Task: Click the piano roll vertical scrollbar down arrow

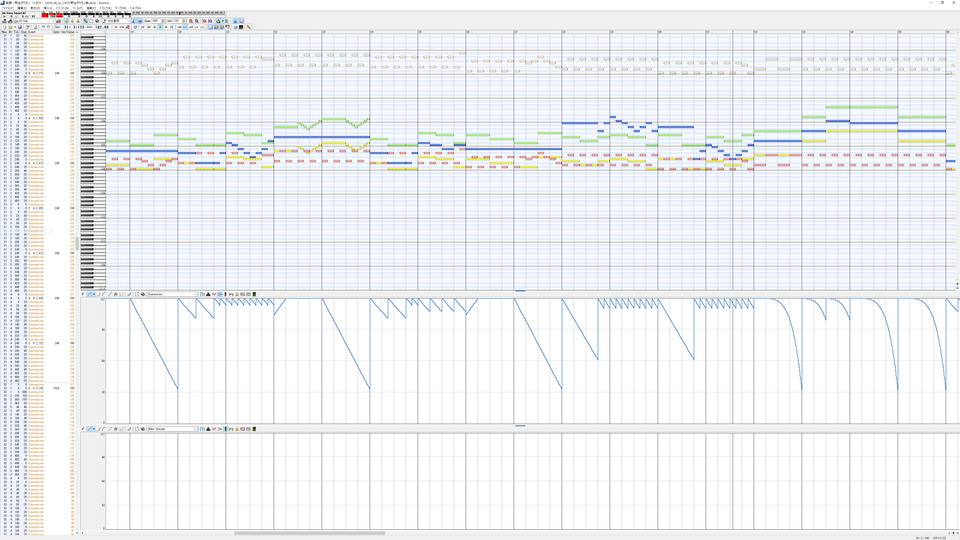Action: click(957, 285)
